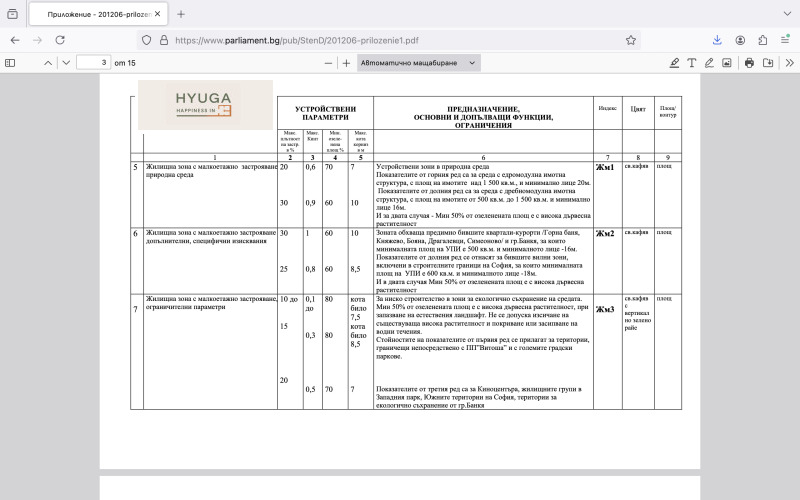Image resolution: width=800 pixels, height=500 pixels.
Task: Select the add image tool
Action: click(x=727, y=62)
